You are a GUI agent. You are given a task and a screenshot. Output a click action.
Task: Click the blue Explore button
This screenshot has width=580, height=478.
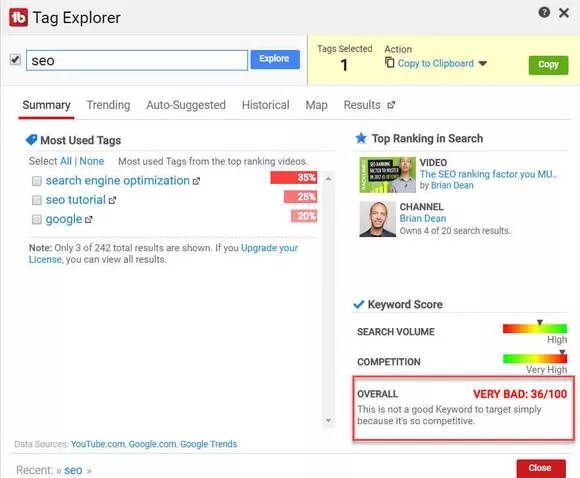pyautogui.click(x=275, y=59)
